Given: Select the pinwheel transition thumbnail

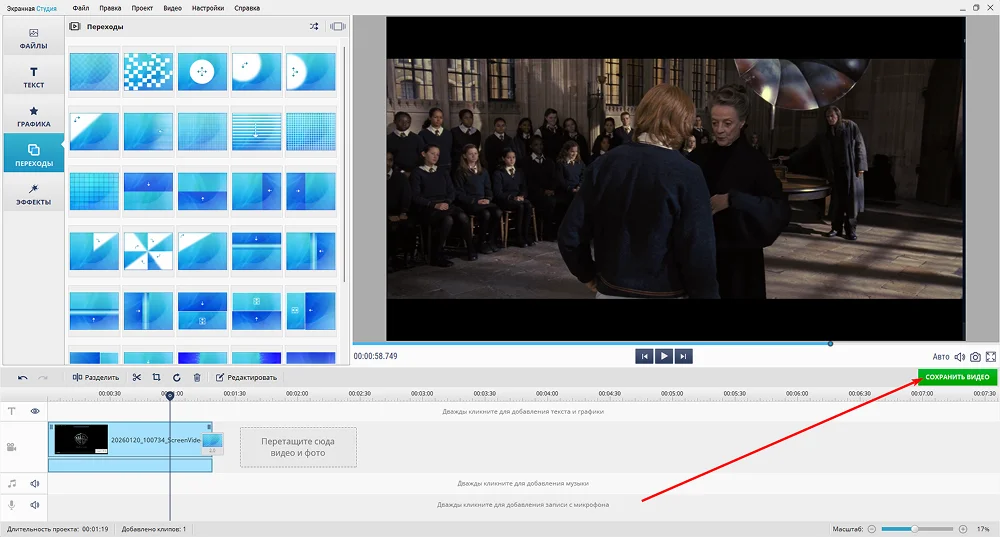Looking at the screenshot, I should [x=148, y=251].
